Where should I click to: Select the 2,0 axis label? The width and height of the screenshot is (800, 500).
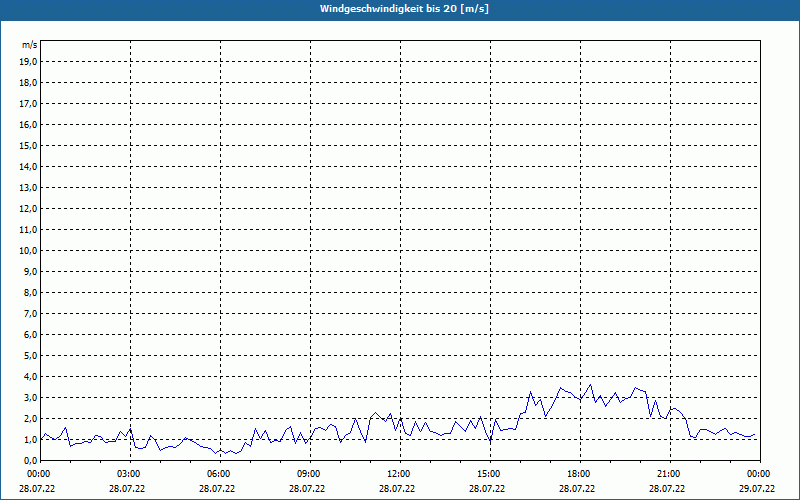coord(32,418)
